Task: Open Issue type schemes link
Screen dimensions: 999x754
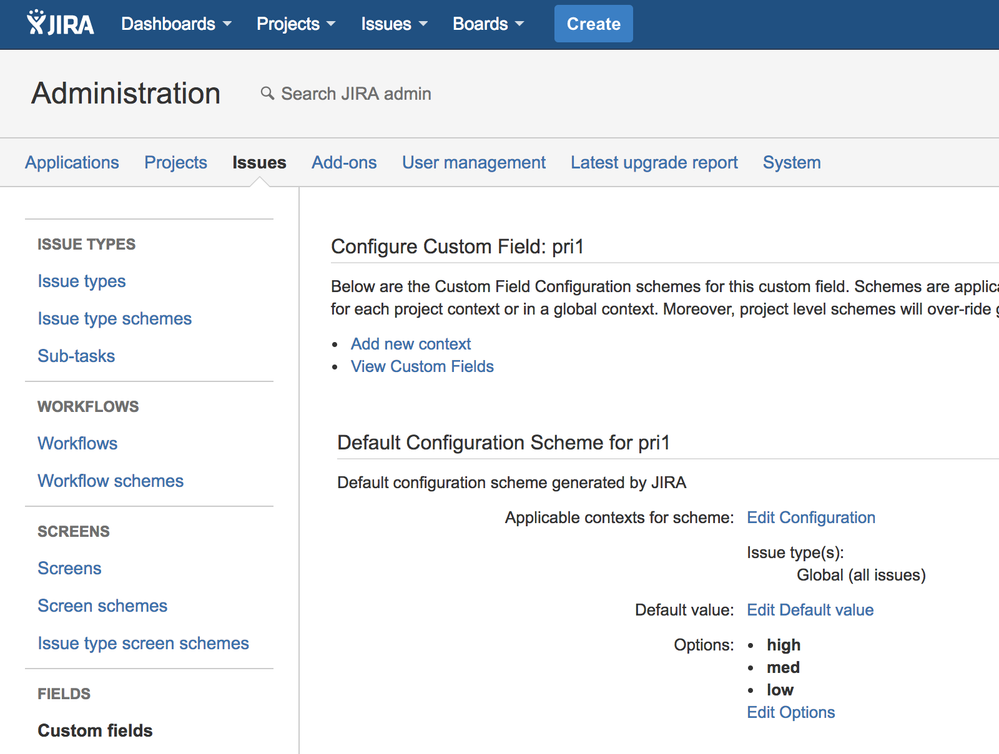Action: 115,319
